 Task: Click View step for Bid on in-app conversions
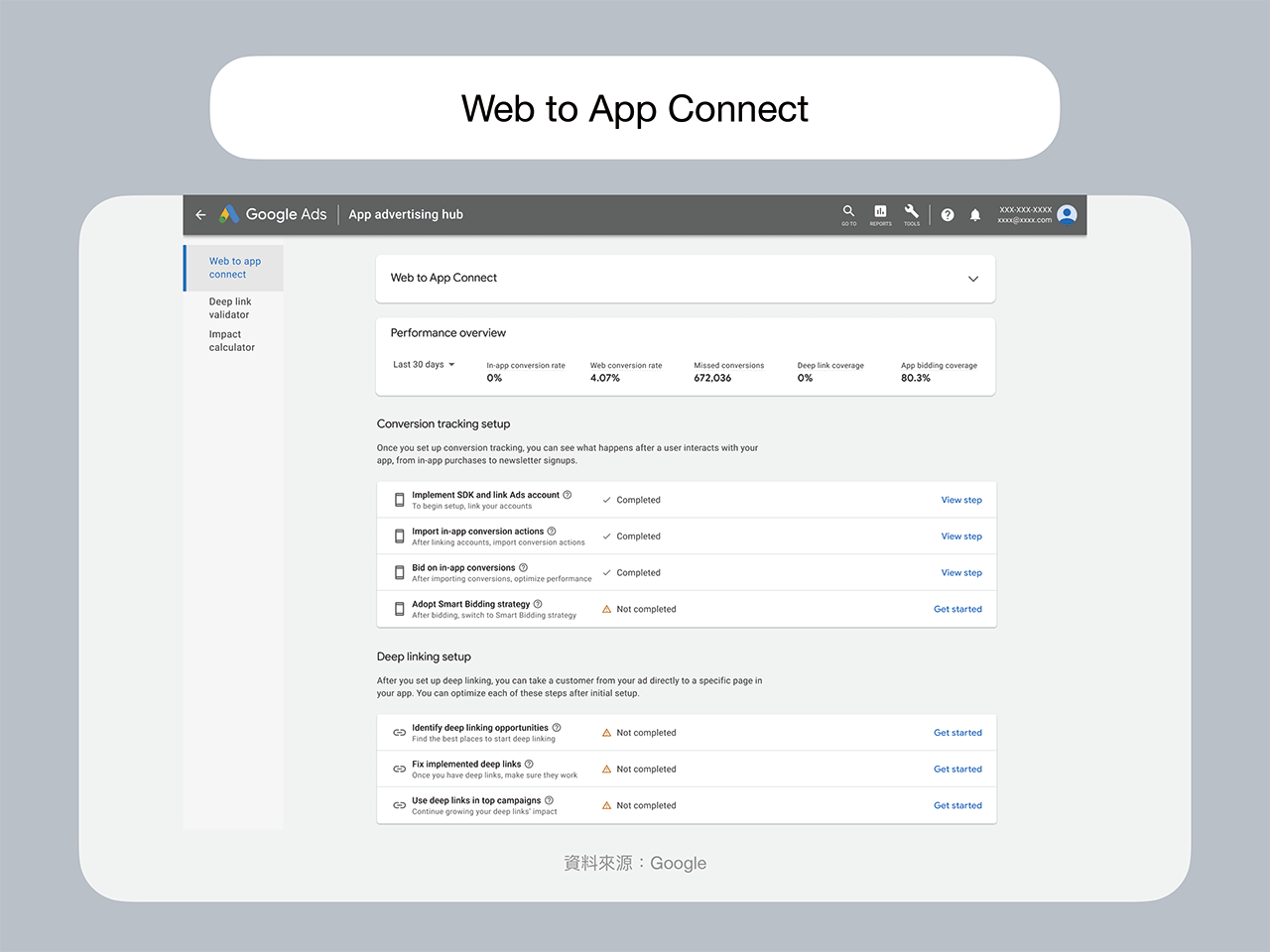961,573
